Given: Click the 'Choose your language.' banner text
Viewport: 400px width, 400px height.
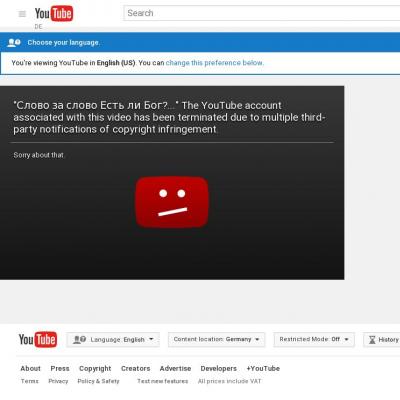Looking at the screenshot, I should pos(64,43).
